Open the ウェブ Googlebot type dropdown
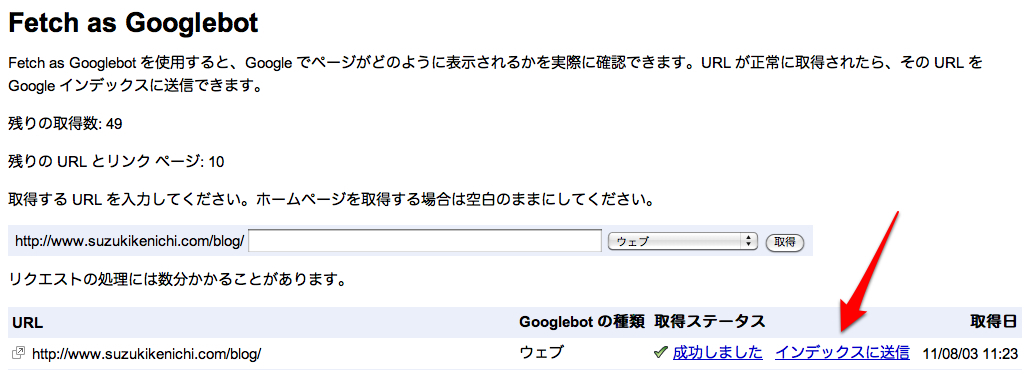Screen dimensions: 1032x374 click(x=684, y=241)
